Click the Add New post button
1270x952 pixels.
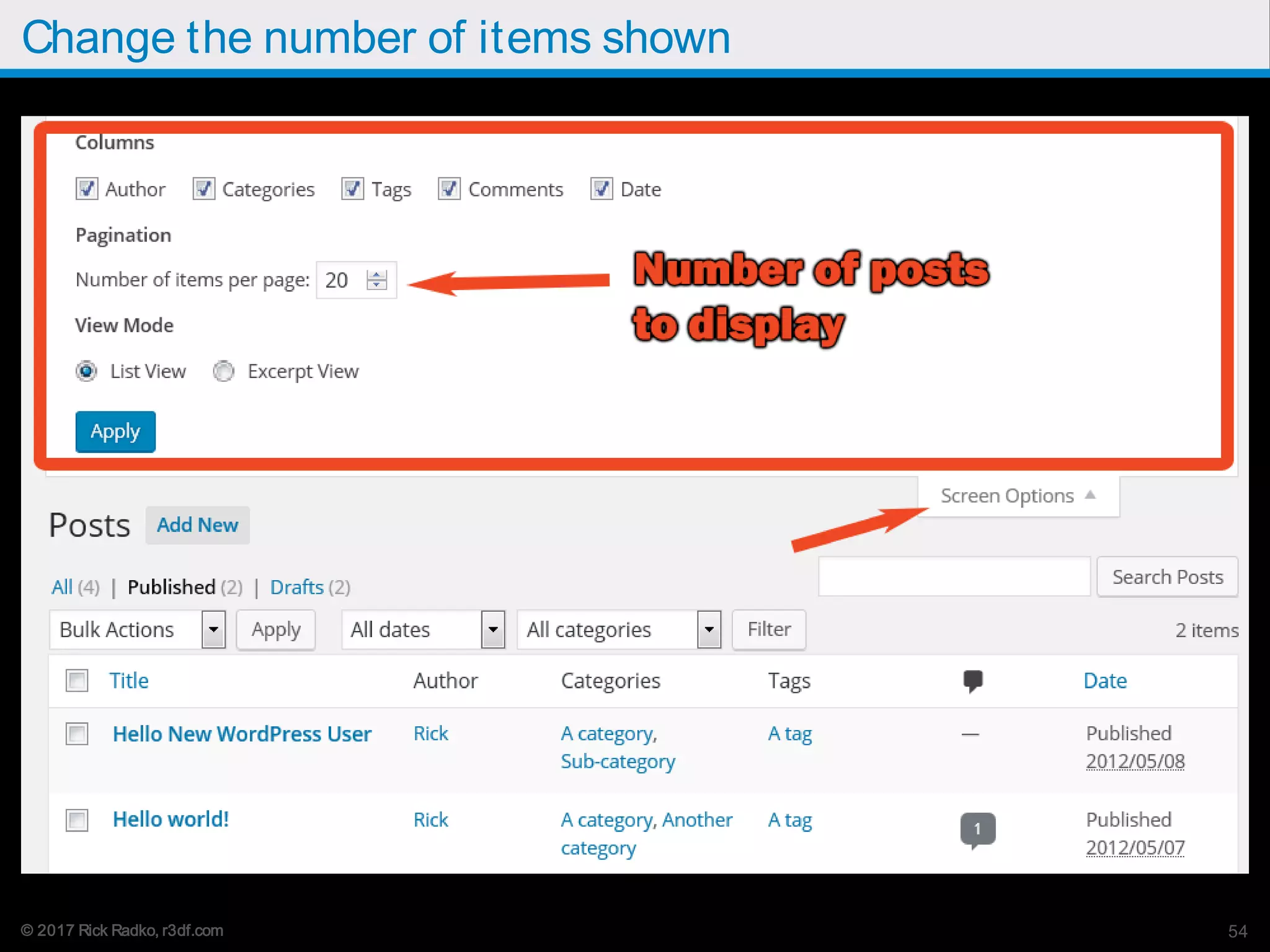pyautogui.click(x=198, y=526)
